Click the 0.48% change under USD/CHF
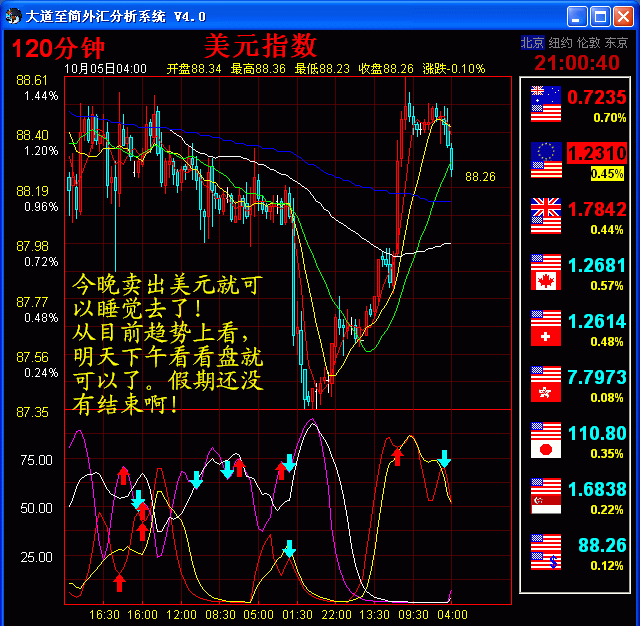The image size is (640, 626). point(607,342)
